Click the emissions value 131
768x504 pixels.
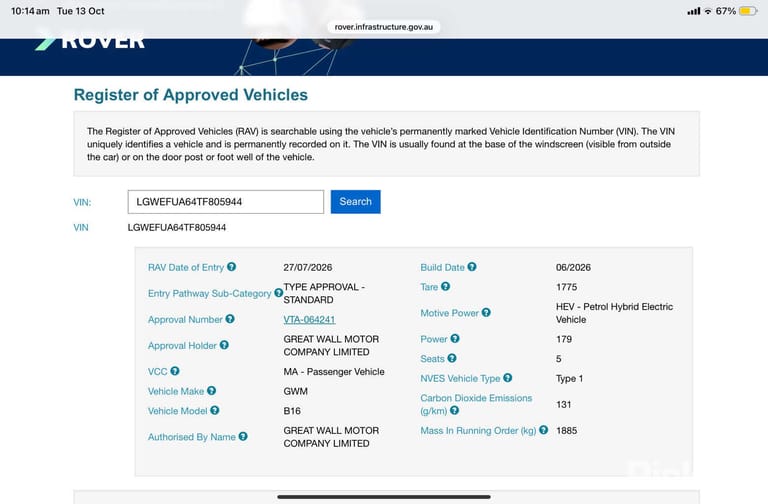(564, 405)
